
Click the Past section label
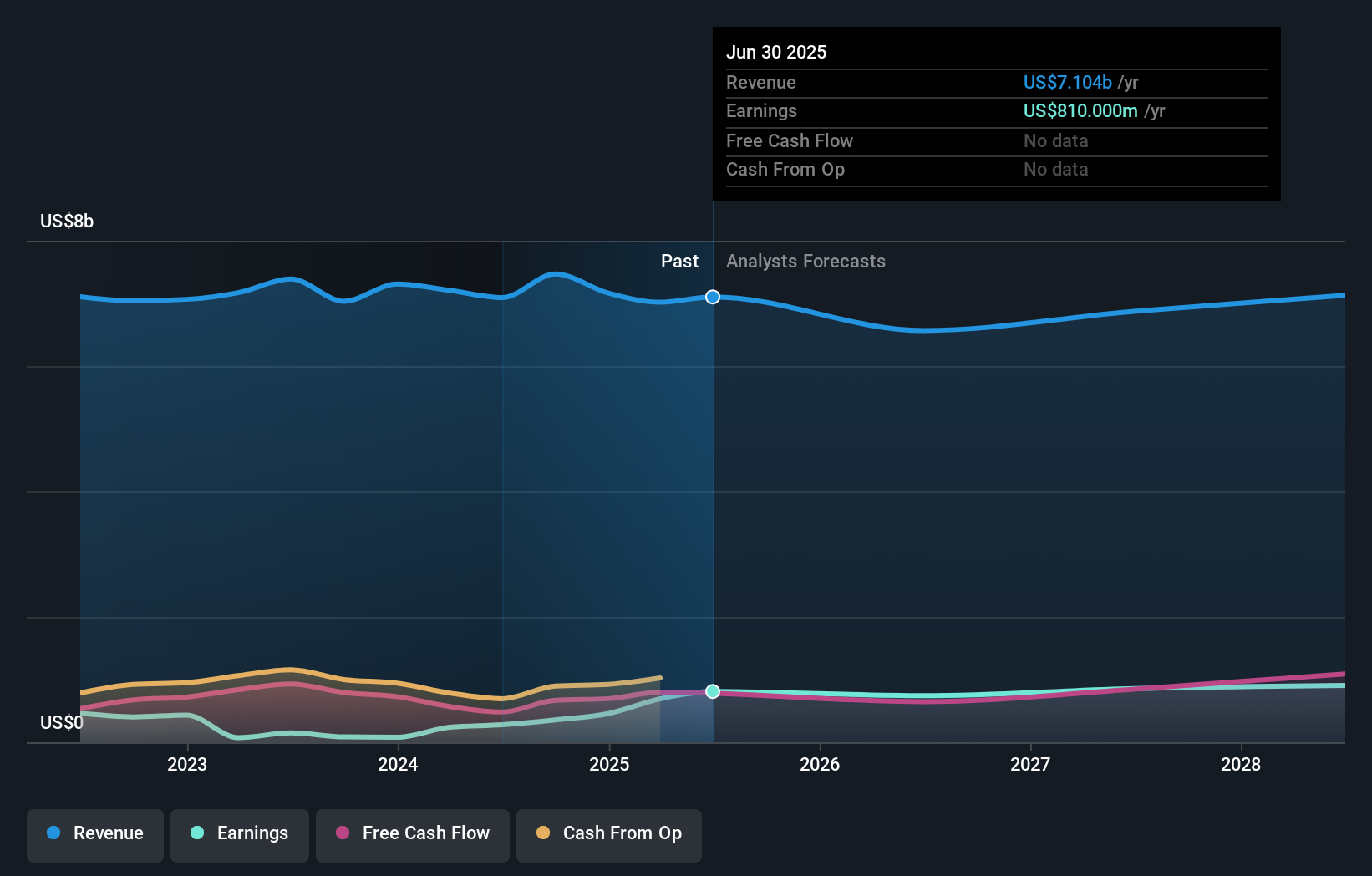pos(679,261)
